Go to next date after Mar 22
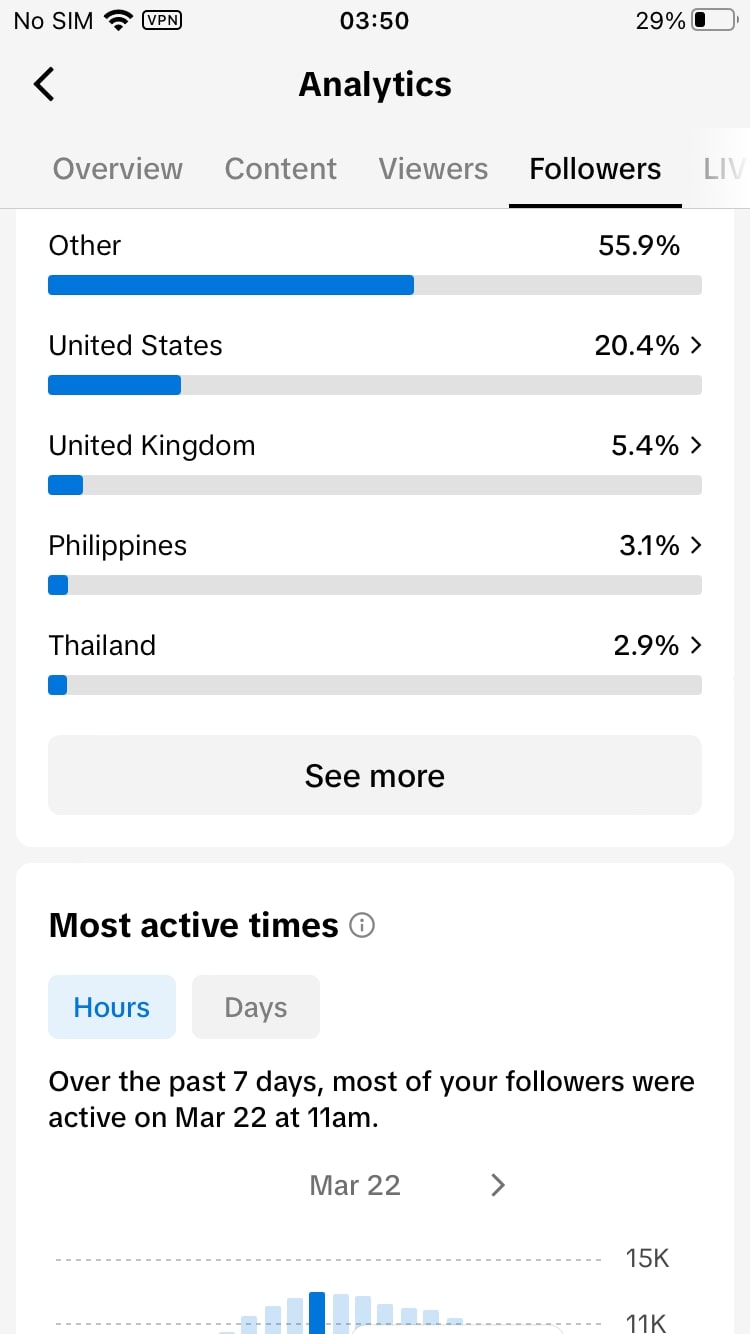 pos(498,1185)
